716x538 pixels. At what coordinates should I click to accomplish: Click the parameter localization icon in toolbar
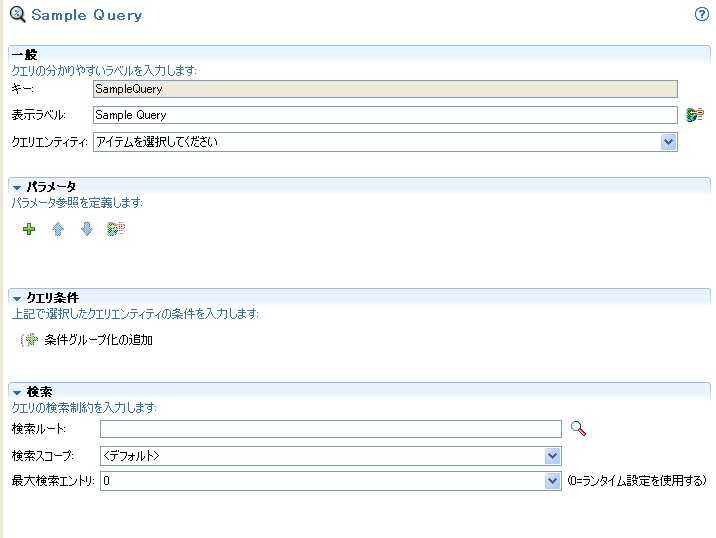coord(116,229)
